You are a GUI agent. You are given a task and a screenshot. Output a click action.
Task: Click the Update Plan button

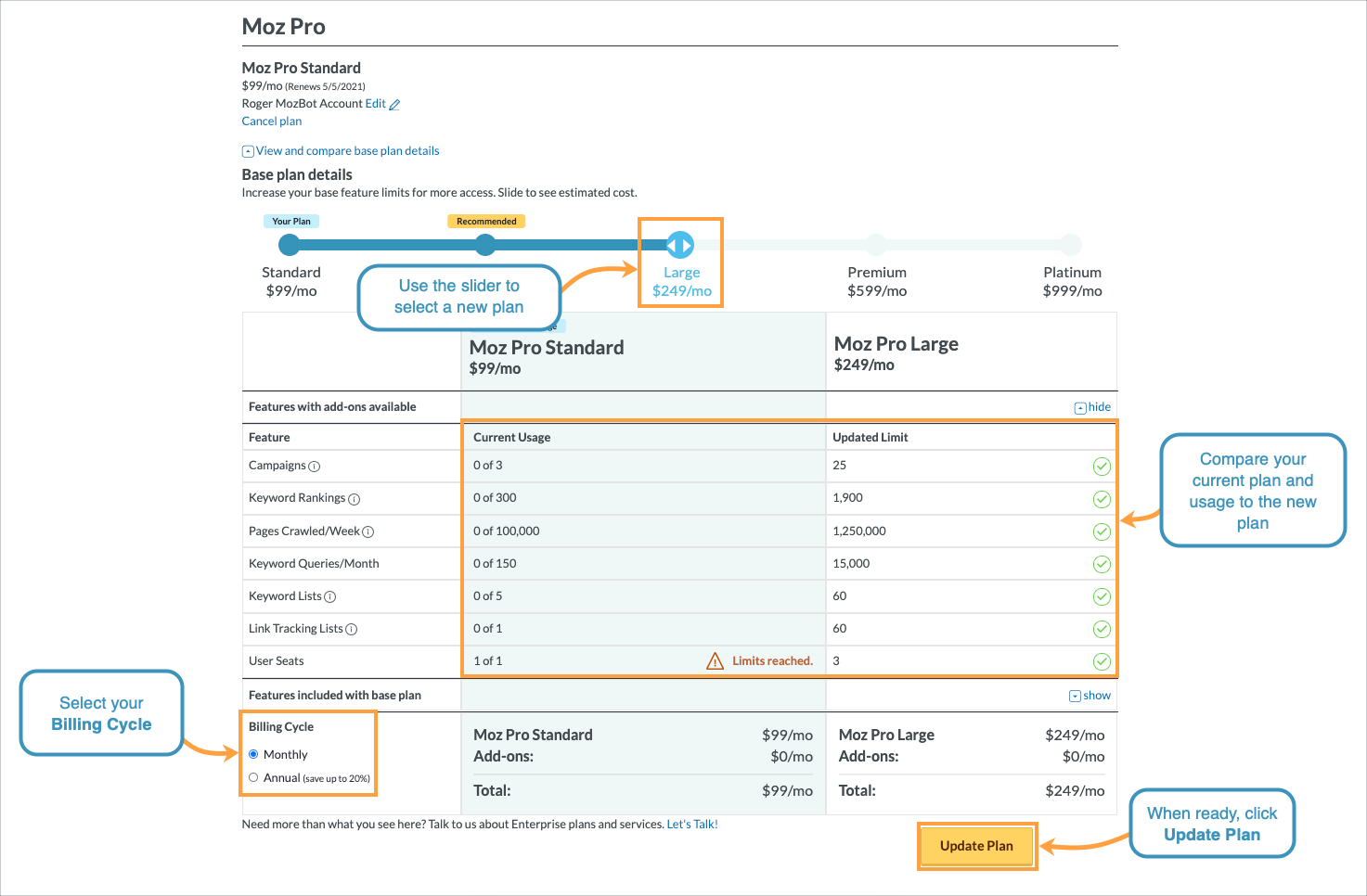coord(976,845)
